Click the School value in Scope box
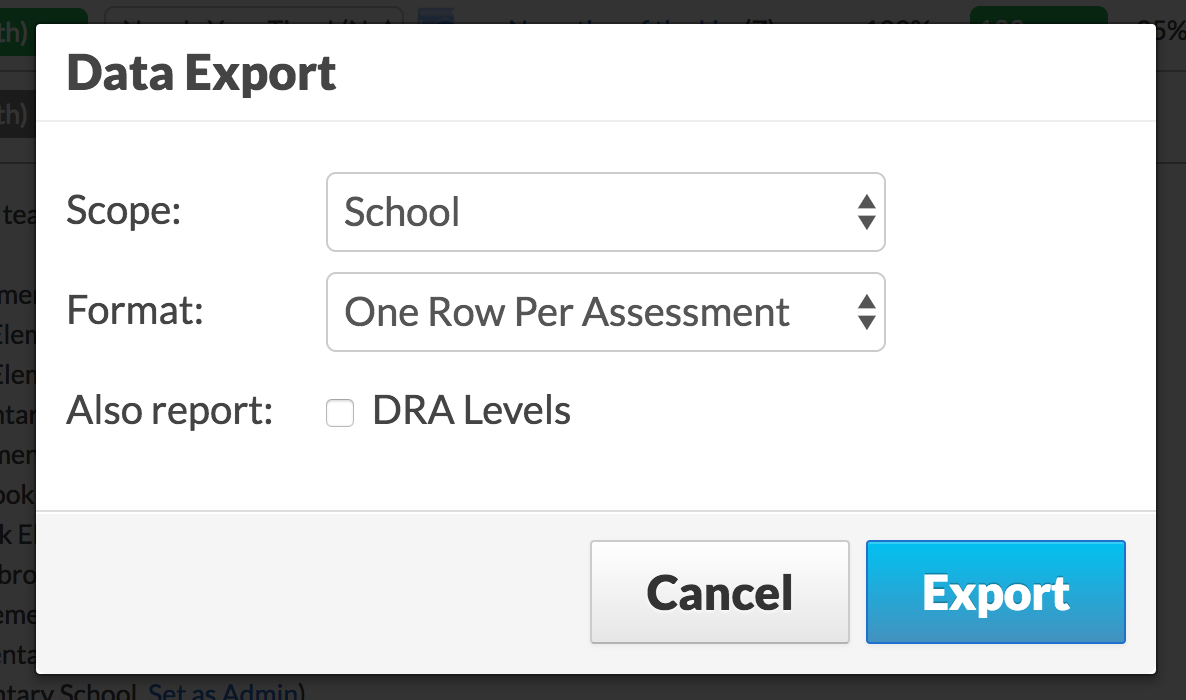 (x=402, y=212)
